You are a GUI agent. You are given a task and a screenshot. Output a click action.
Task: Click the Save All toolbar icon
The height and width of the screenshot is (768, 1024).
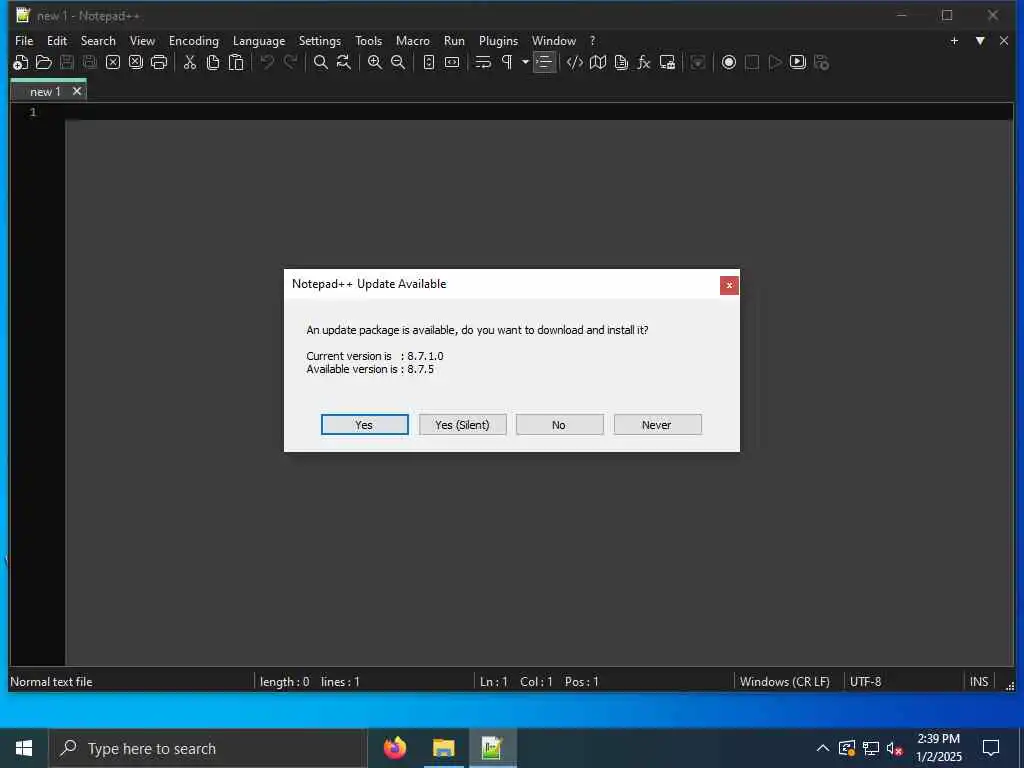click(89, 63)
